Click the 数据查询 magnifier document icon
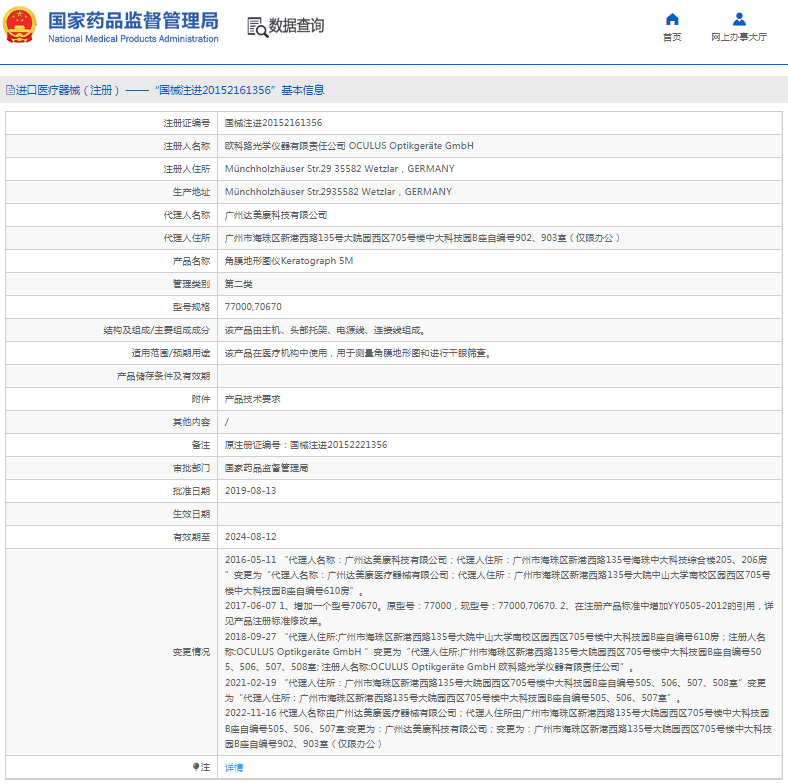The image size is (788, 783). (256, 27)
